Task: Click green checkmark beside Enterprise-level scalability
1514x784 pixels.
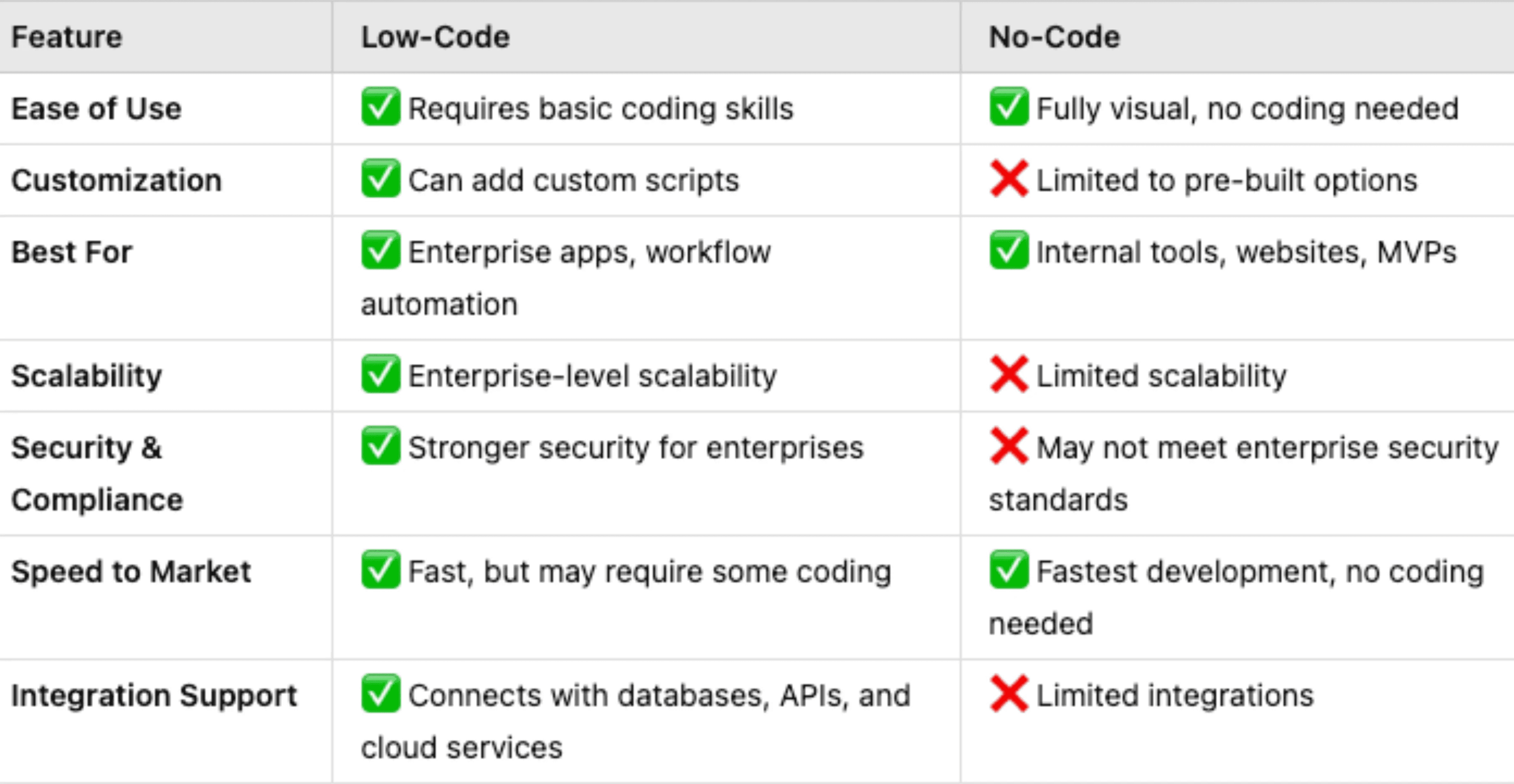Action: [381, 374]
